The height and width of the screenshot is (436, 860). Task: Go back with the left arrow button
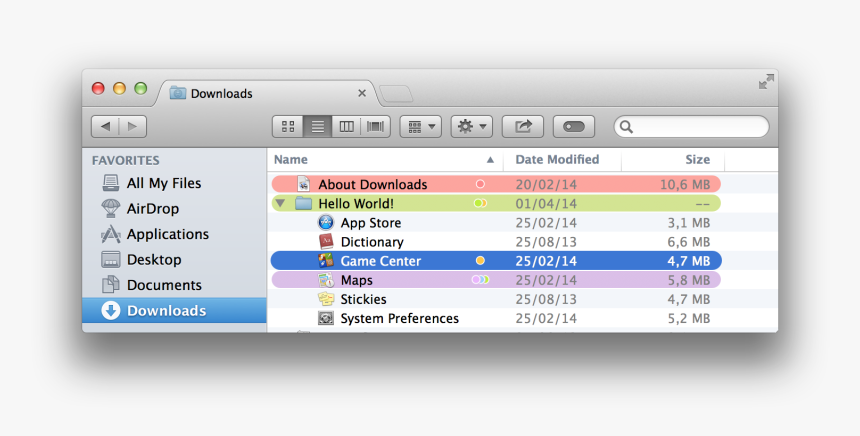coord(105,127)
